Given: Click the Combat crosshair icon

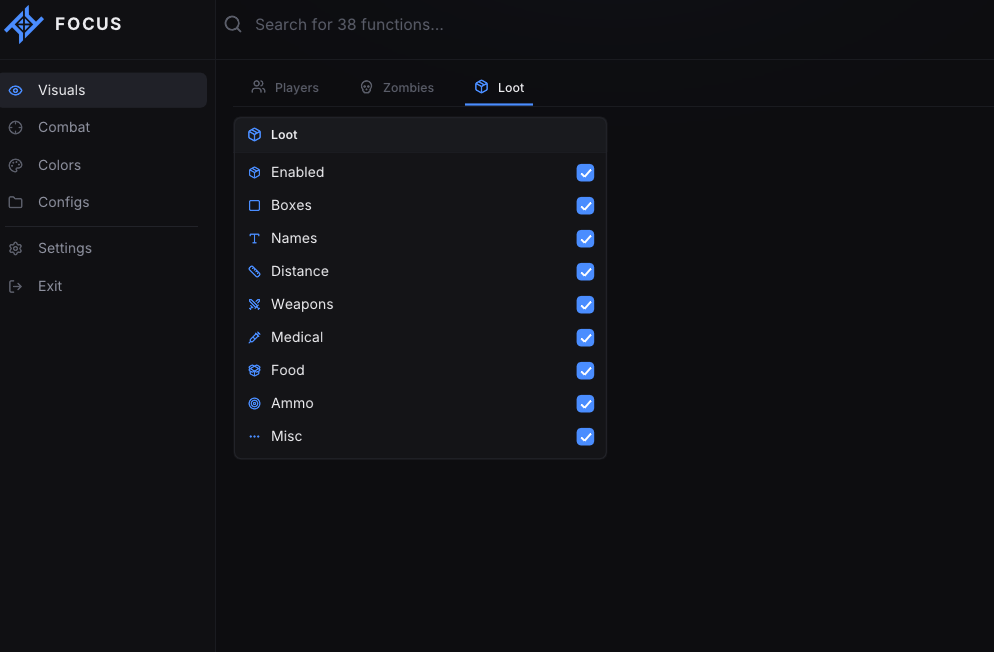Looking at the screenshot, I should point(16,127).
